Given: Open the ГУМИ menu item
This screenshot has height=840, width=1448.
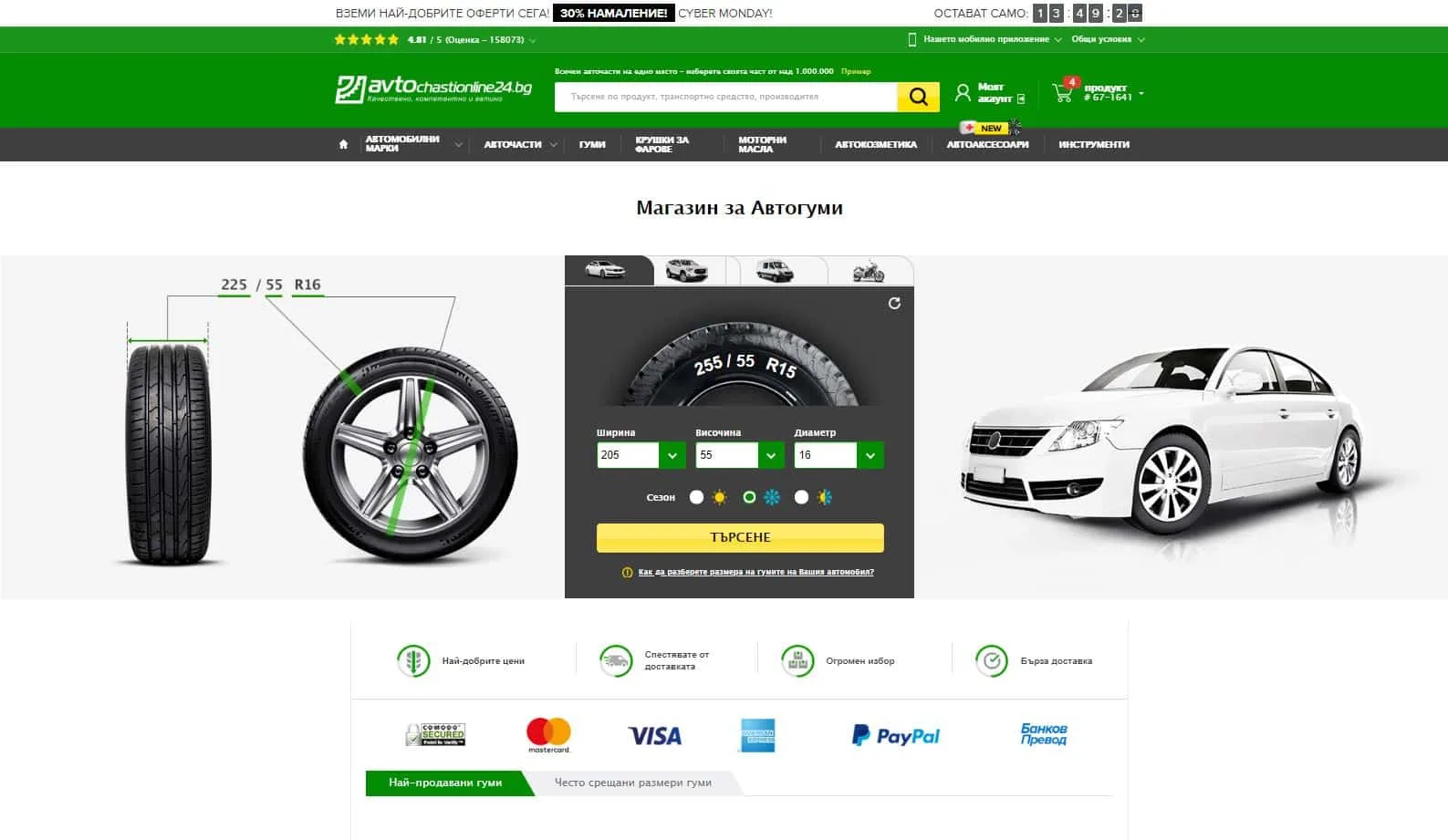Looking at the screenshot, I should 592,144.
